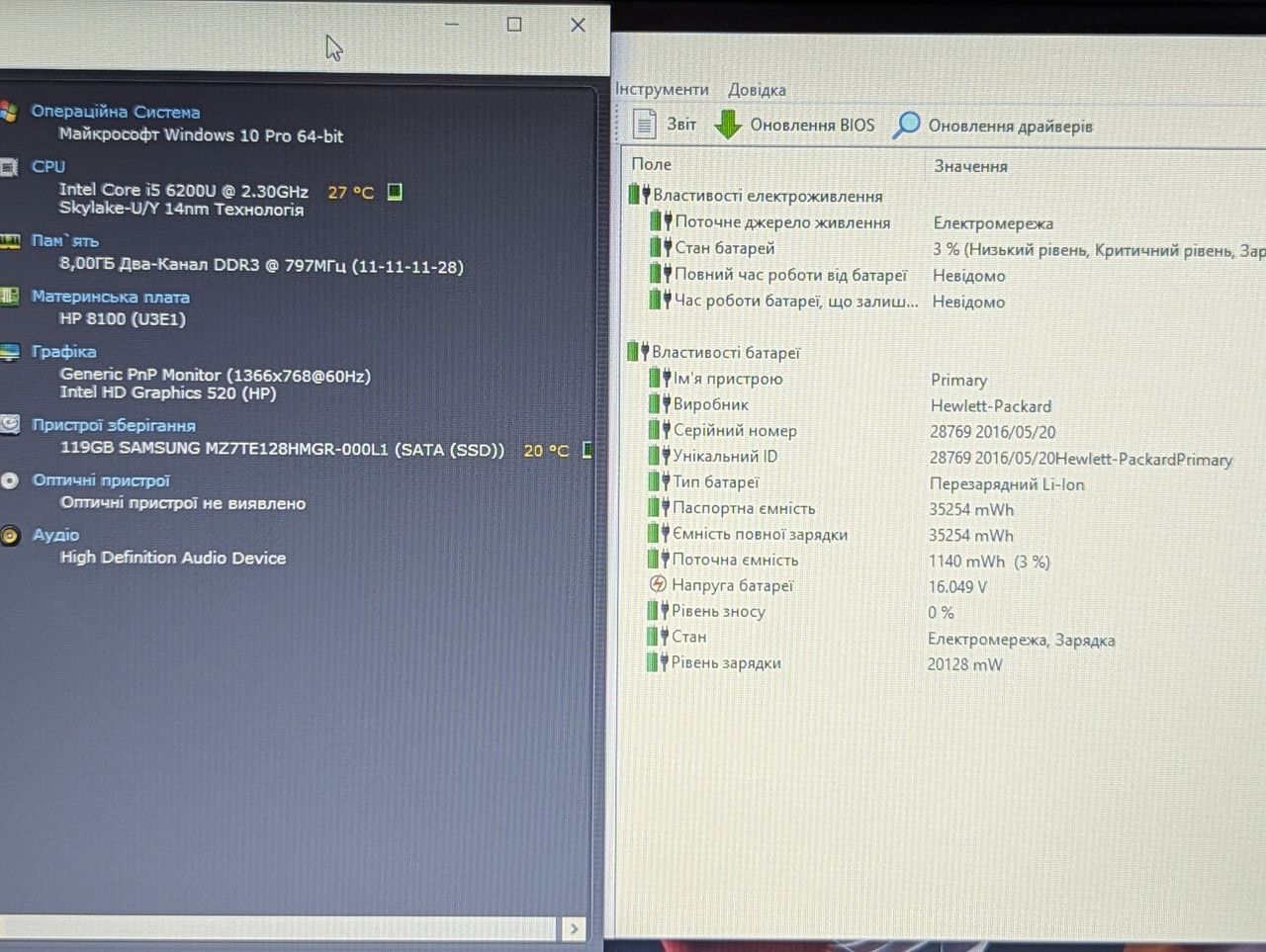
Task: Open the Пристрої зберігання section
Action: tap(113, 425)
